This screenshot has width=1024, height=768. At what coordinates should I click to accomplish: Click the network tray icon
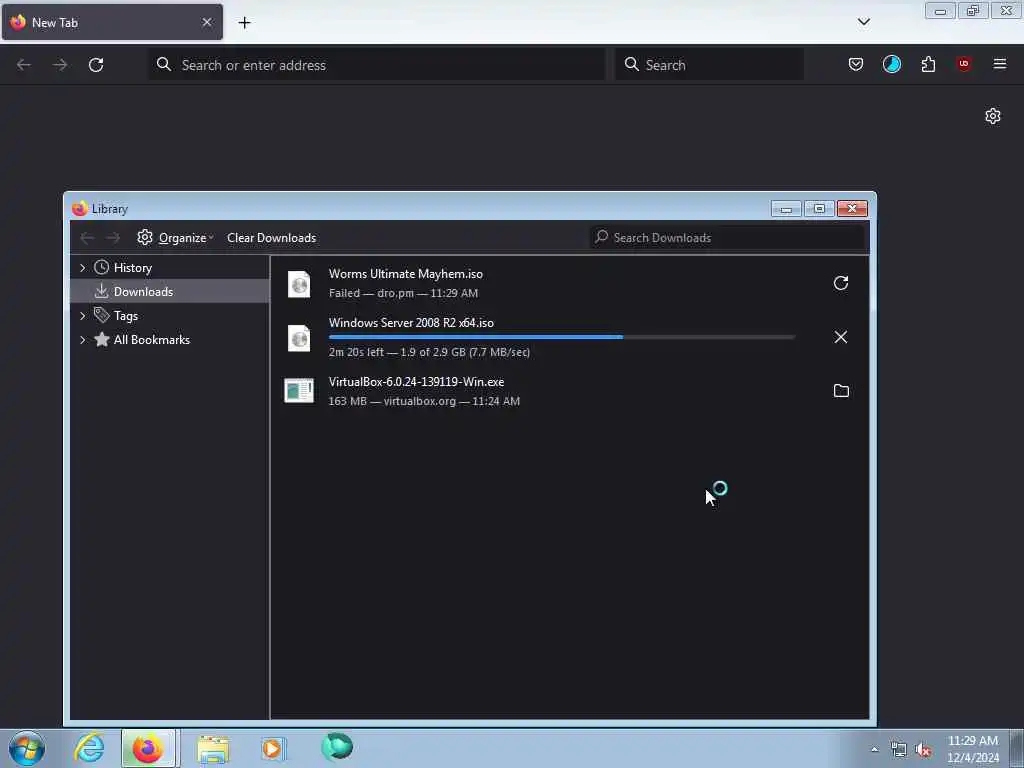click(899, 750)
